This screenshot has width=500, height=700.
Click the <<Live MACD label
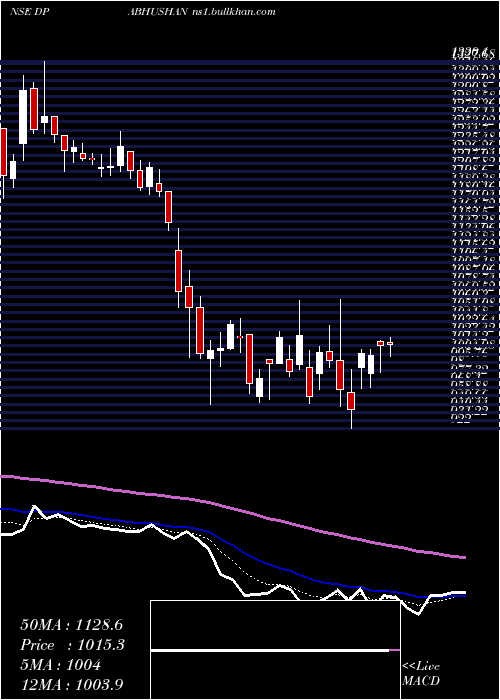coord(421,673)
